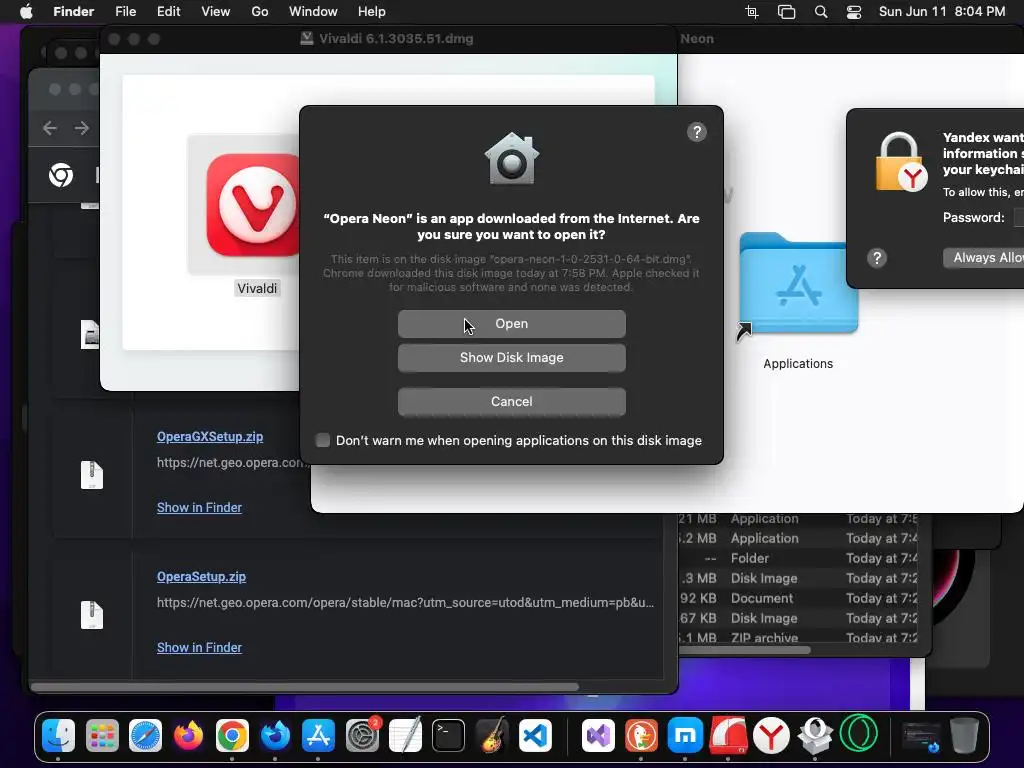This screenshot has width=1024, height=768.
Task: Click the screenshot tool icon in the menu bar
Action: [x=752, y=12]
